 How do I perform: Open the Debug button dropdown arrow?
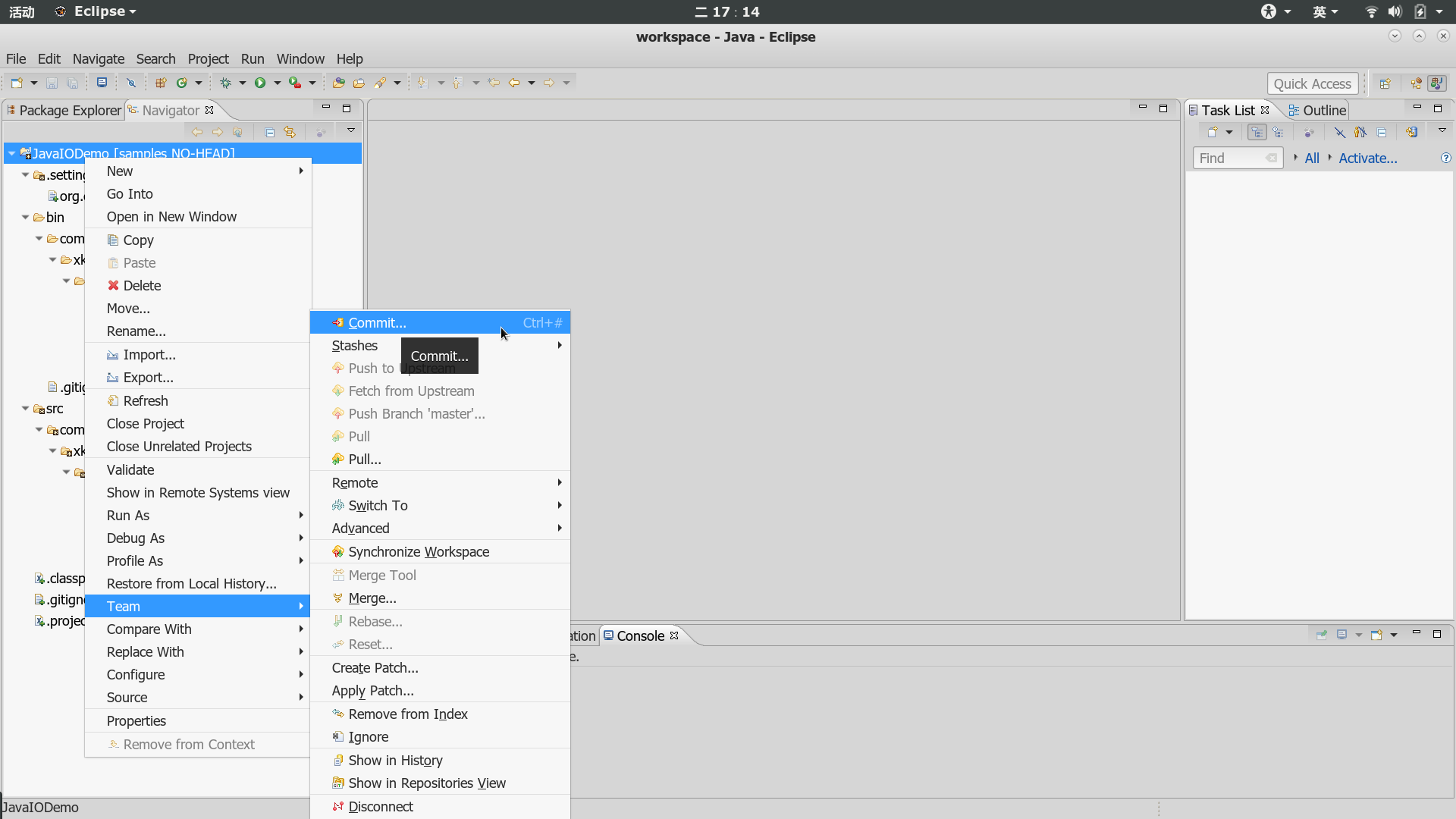coord(242,83)
